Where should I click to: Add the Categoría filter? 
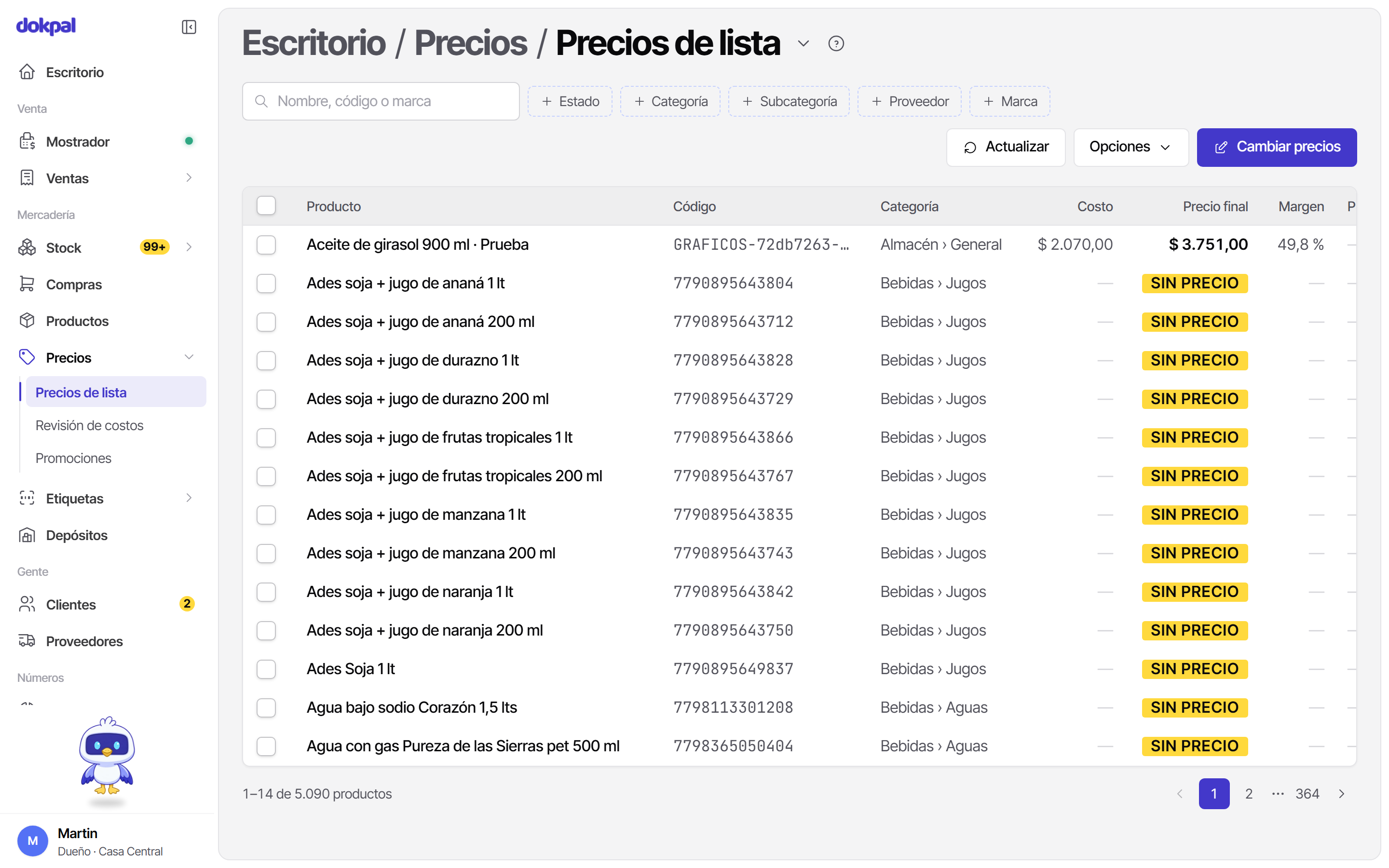(x=670, y=102)
